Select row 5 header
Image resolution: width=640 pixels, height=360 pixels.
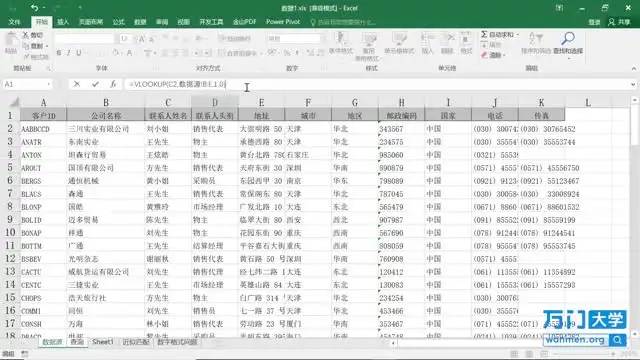pyautogui.click(x=10, y=168)
